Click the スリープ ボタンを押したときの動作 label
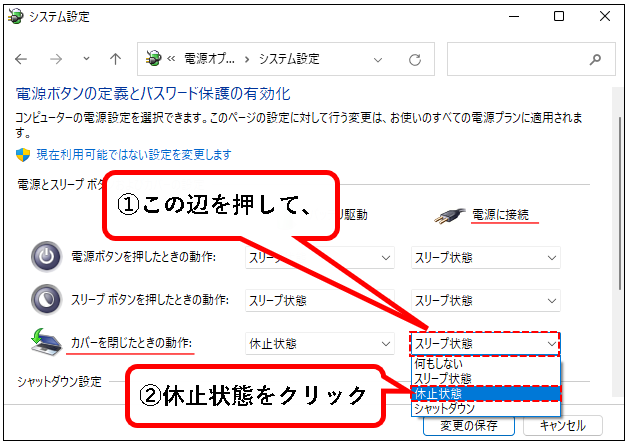The image size is (631, 444). point(150,300)
